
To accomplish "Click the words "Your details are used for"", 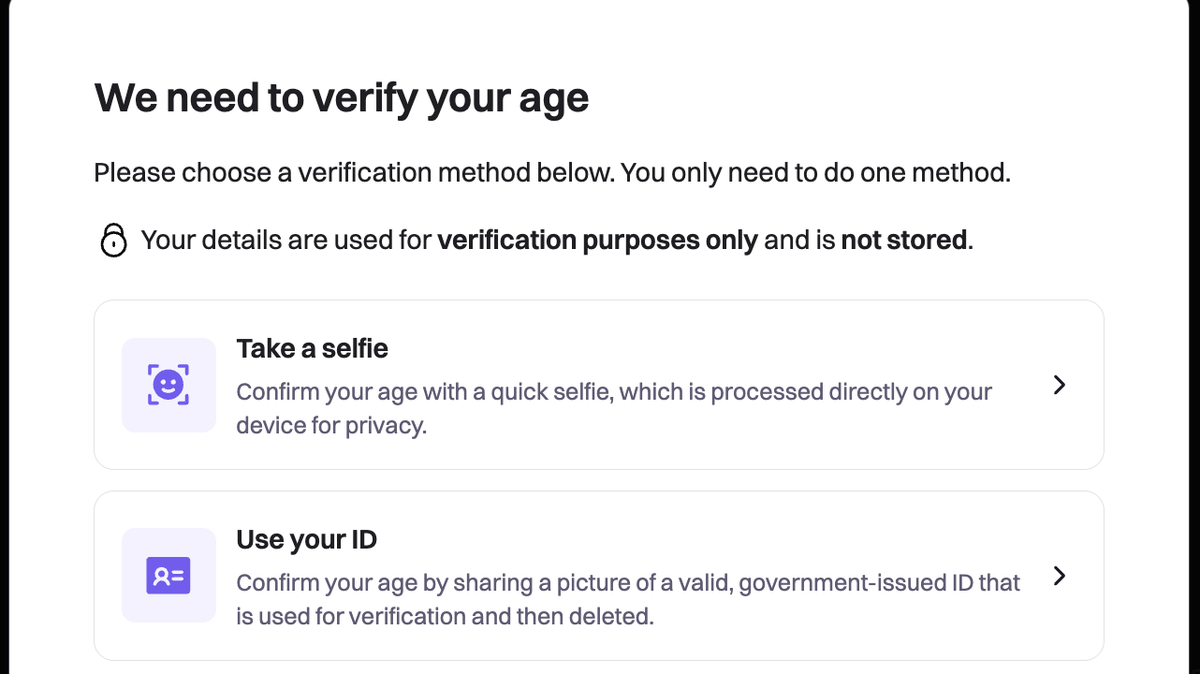I will pos(286,241).
